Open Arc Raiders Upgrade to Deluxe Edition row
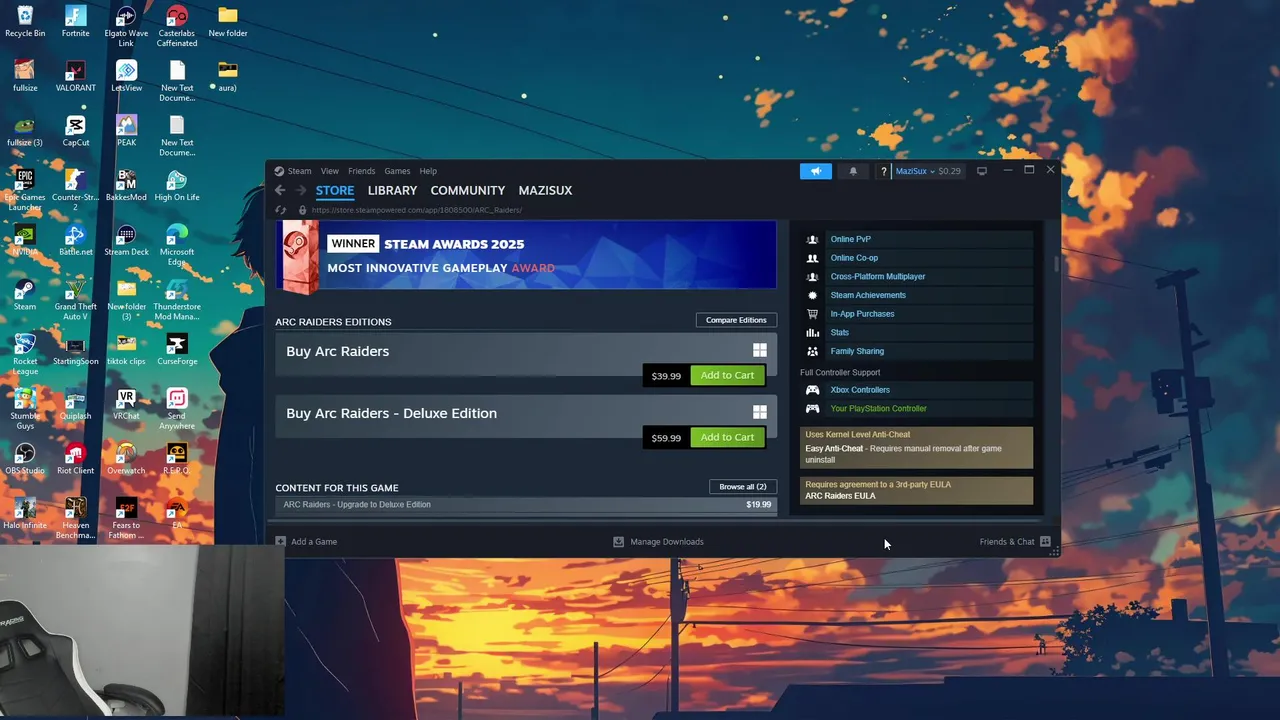 coord(526,505)
